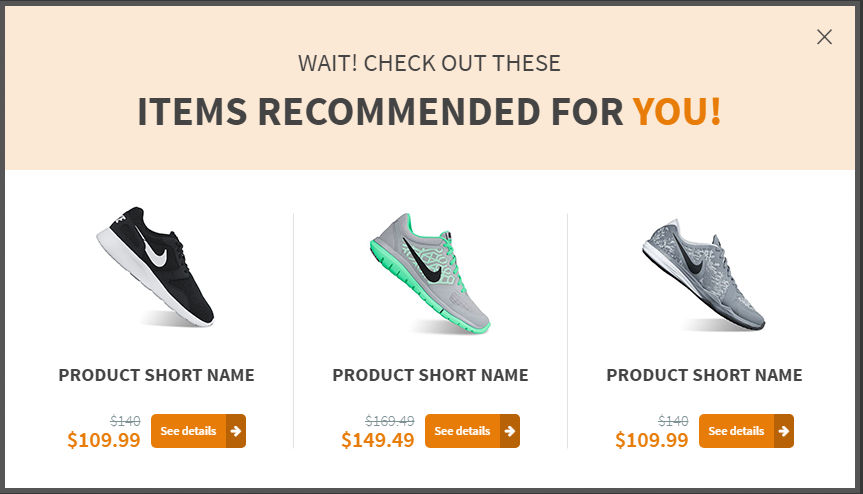Click the $149.49 sale price
The image size is (863, 494).
pos(378,440)
